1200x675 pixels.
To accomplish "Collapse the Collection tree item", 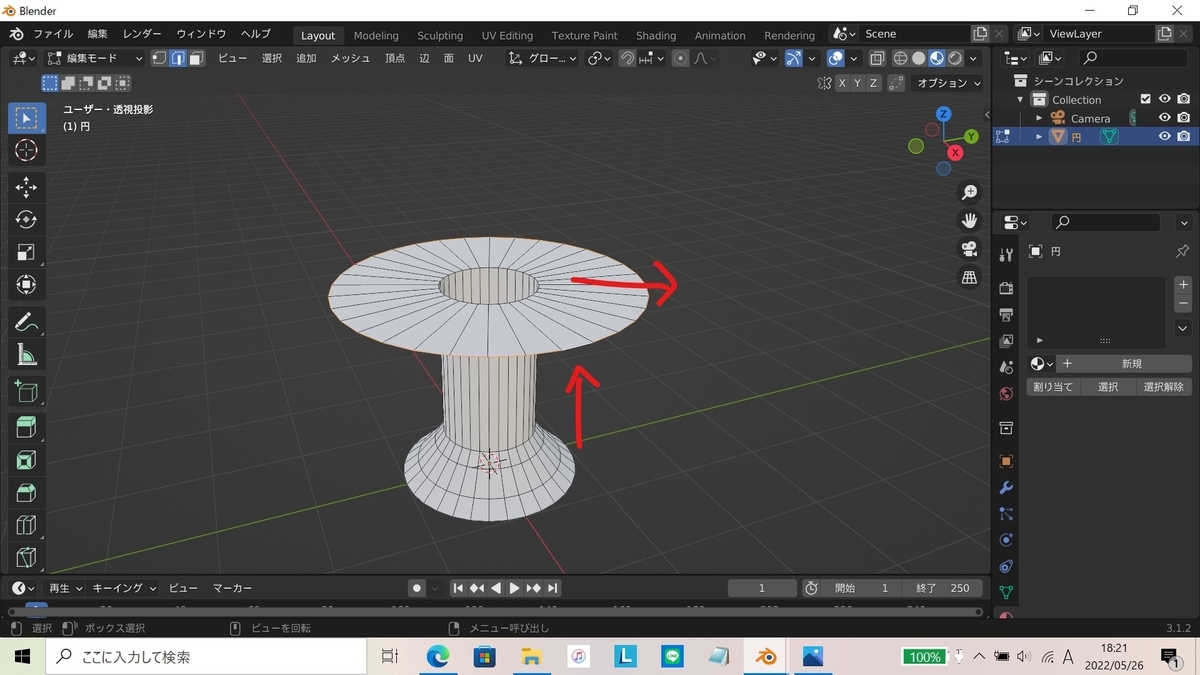I will point(1021,99).
